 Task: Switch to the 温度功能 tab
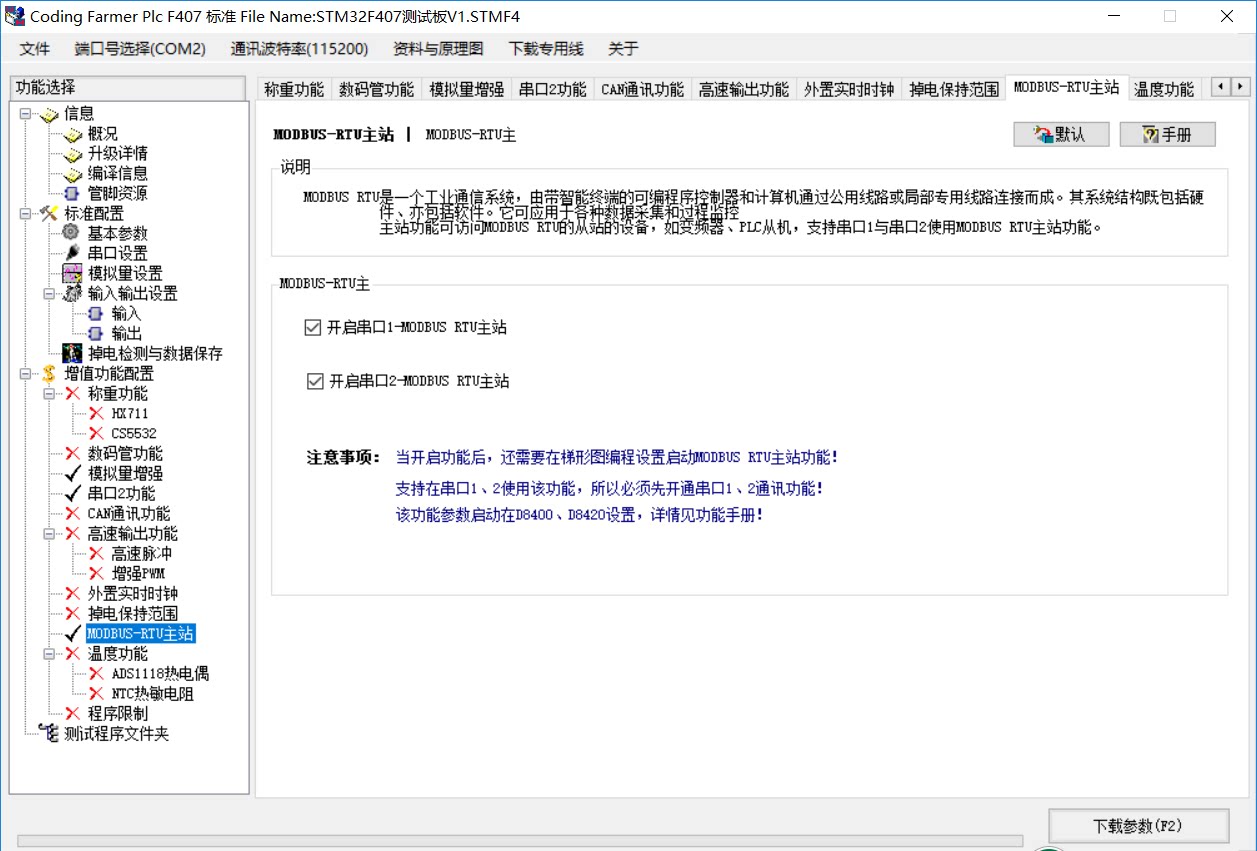pyautogui.click(x=1163, y=89)
